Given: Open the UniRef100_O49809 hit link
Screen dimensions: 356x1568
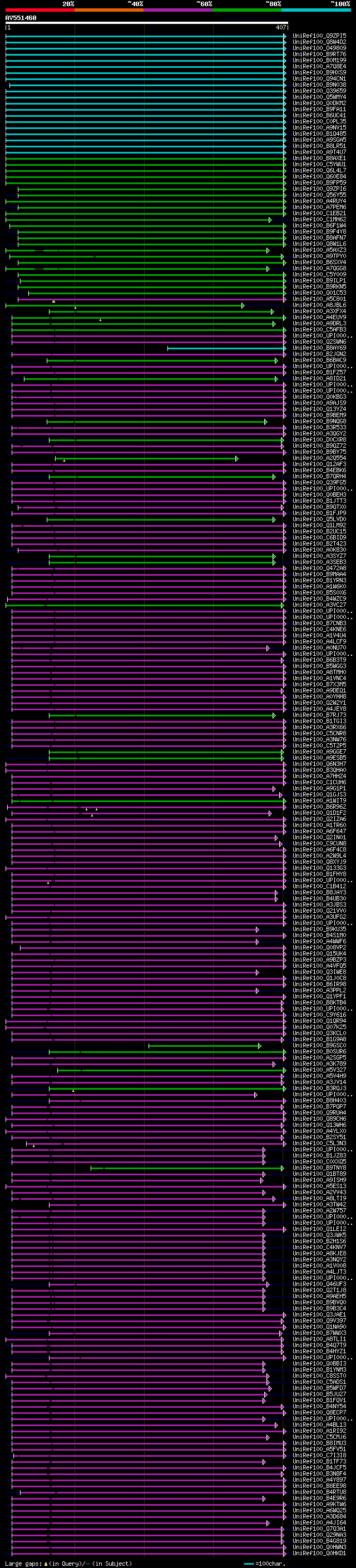Looking at the screenshot, I should point(319,49).
